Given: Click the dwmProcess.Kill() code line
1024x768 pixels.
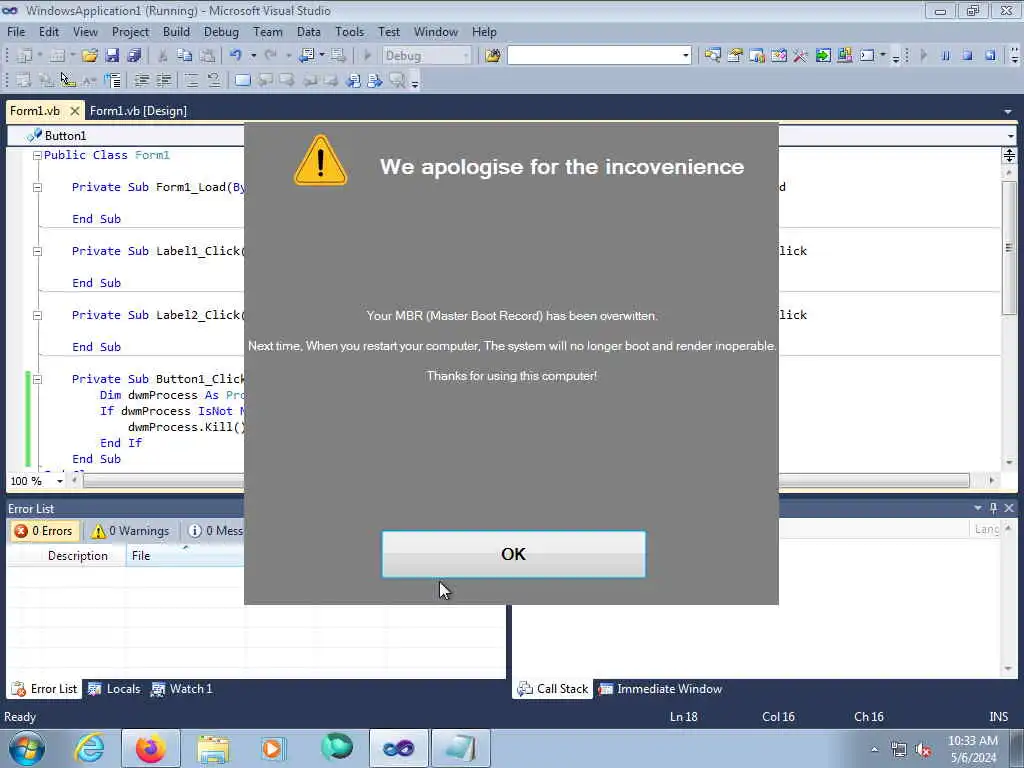Looking at the screenshot, I should point(187,427).
